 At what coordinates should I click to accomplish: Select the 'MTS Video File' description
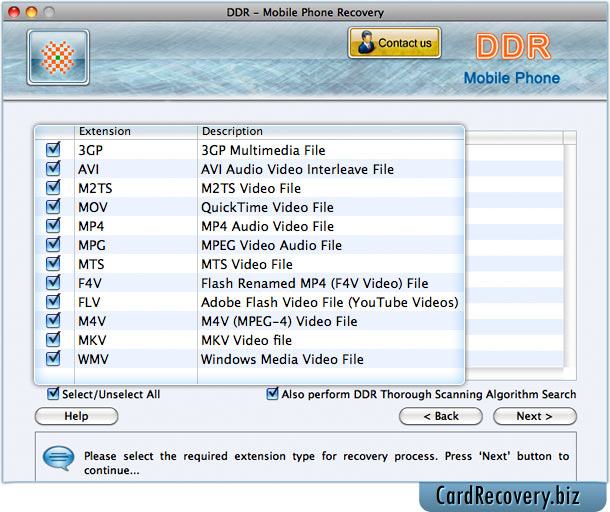point(247,265)
